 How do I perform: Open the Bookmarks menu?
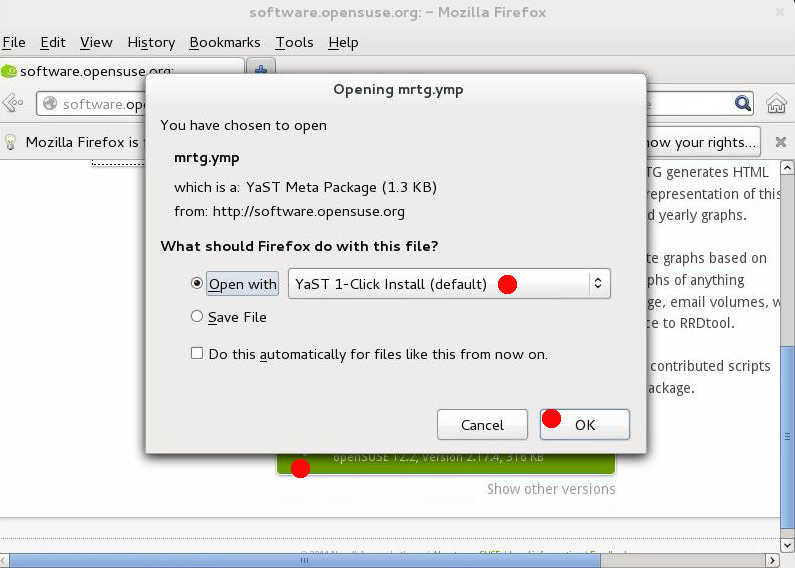(x=225, y=43)
